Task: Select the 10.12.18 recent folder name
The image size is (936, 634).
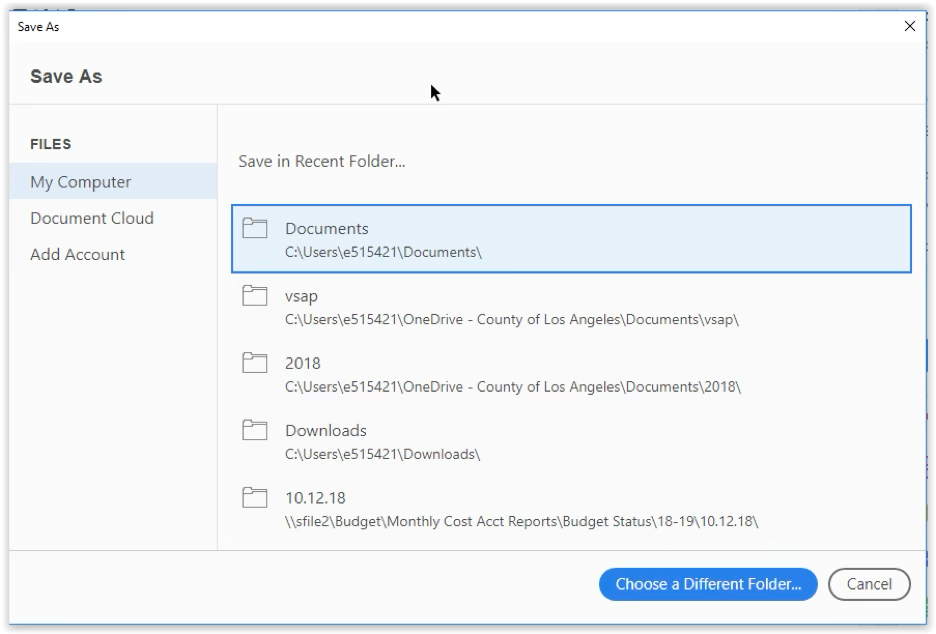Action: tap(315, 498)
